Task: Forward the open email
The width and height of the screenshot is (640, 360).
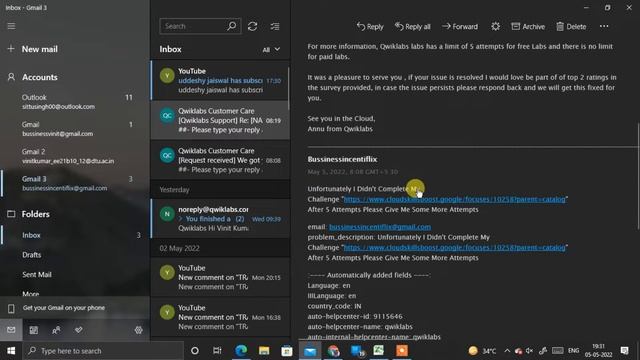Action: pos(460,27)
